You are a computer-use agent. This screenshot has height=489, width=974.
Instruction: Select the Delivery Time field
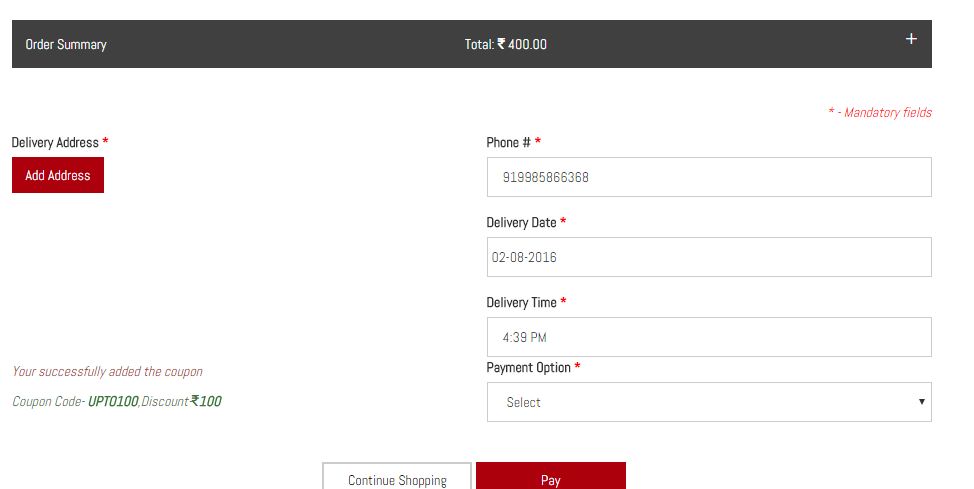point(708,337)
